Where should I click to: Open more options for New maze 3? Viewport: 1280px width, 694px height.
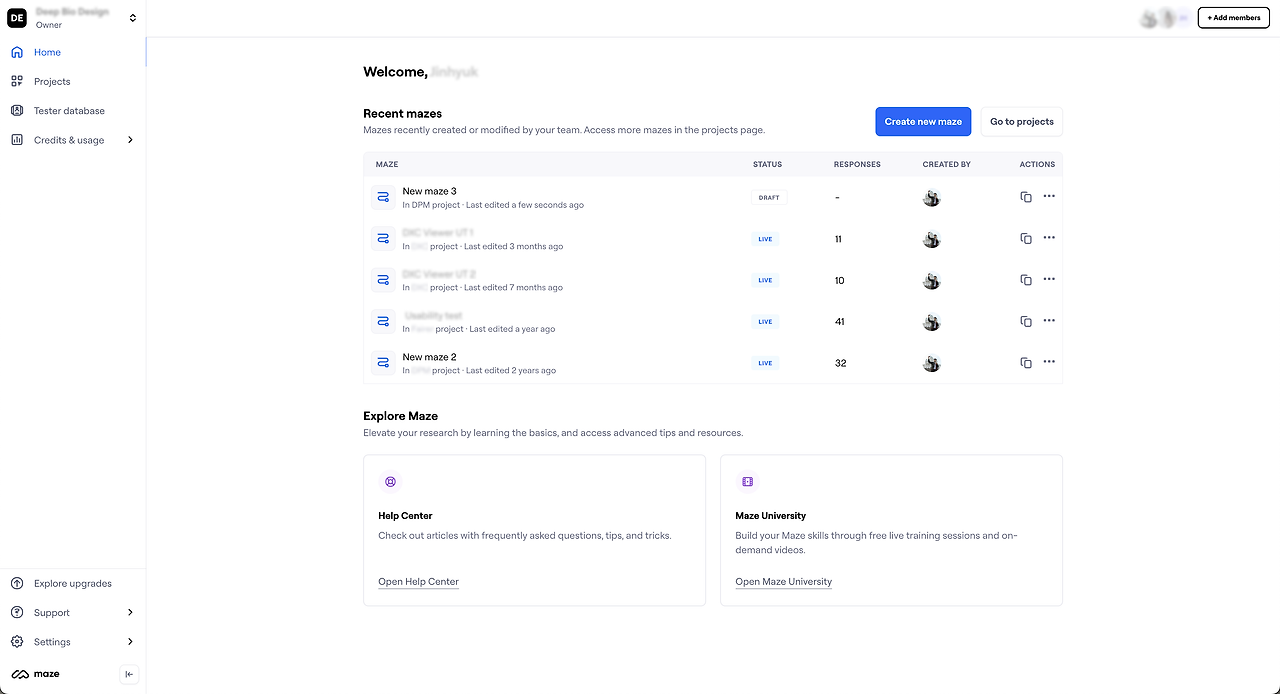1049,196
